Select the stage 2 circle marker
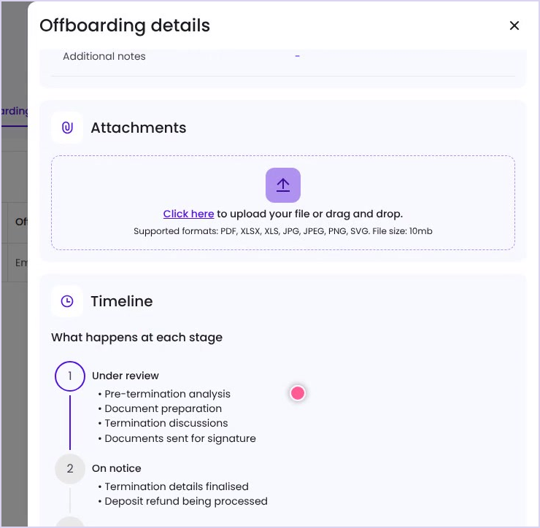The height and width of the screenshot is (528, 540). pyautogui.click(x=70, y=468)
